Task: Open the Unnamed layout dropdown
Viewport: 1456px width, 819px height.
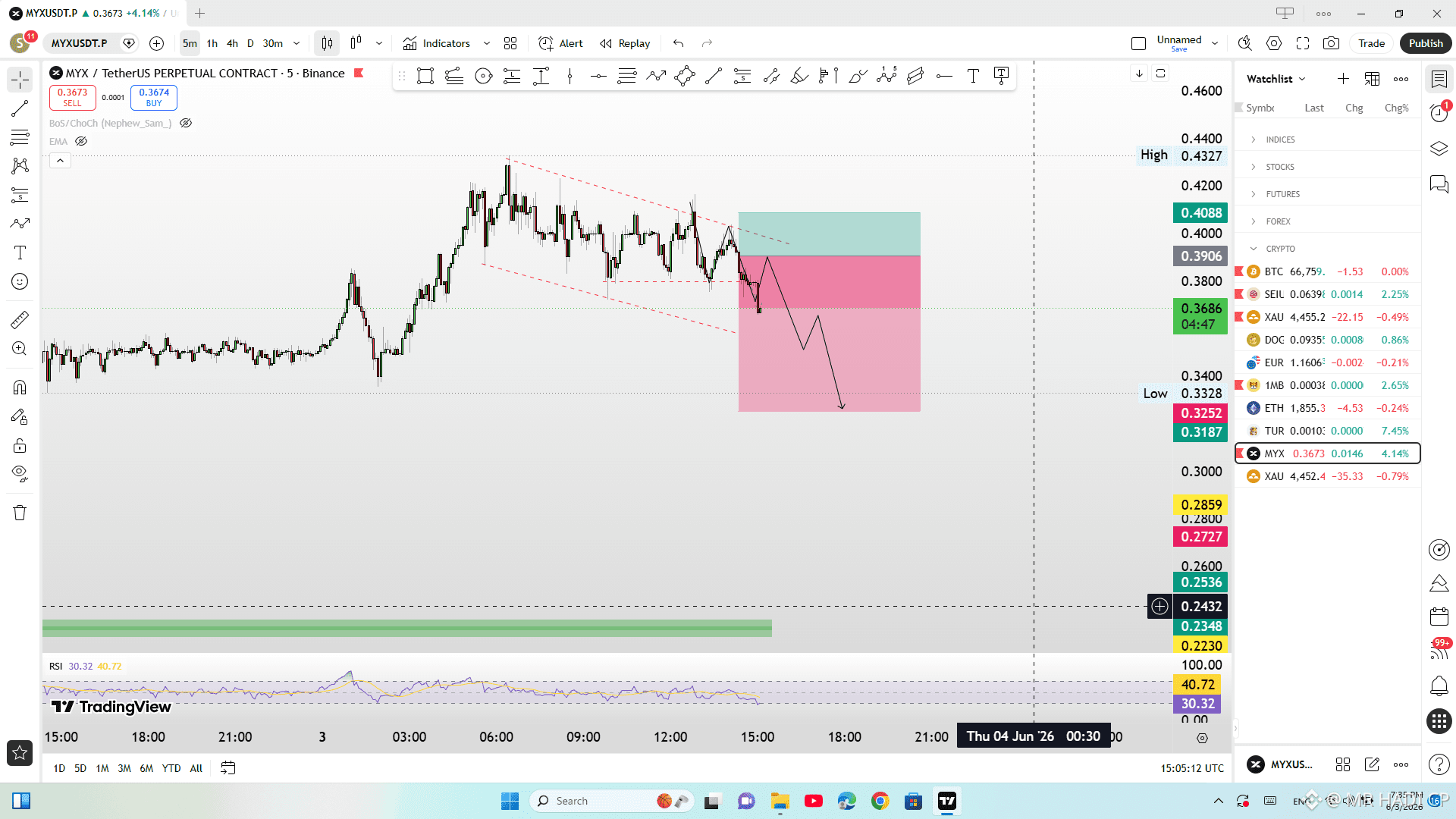Action: [x=1214, y=43]
